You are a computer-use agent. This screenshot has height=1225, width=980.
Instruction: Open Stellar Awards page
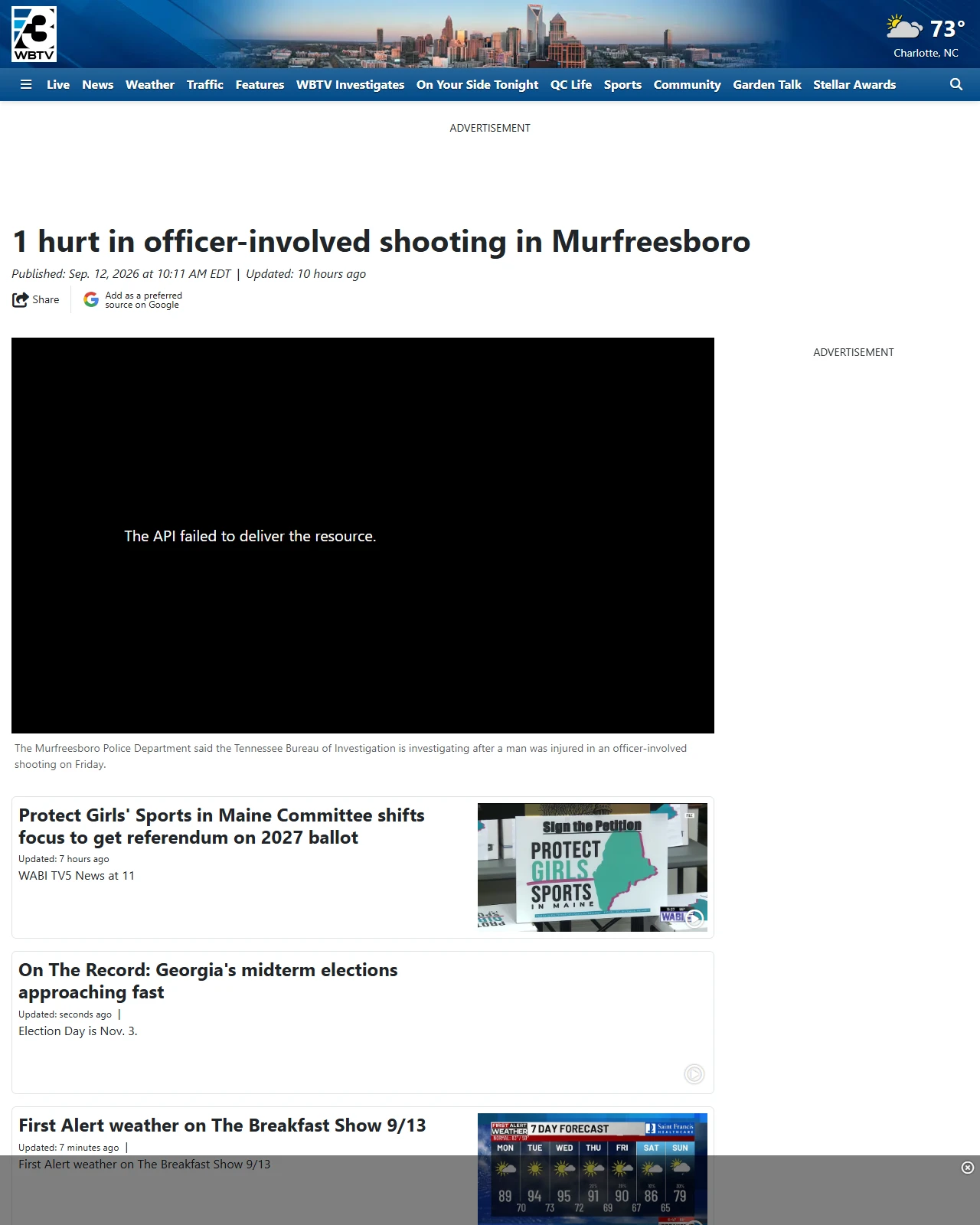854,84
